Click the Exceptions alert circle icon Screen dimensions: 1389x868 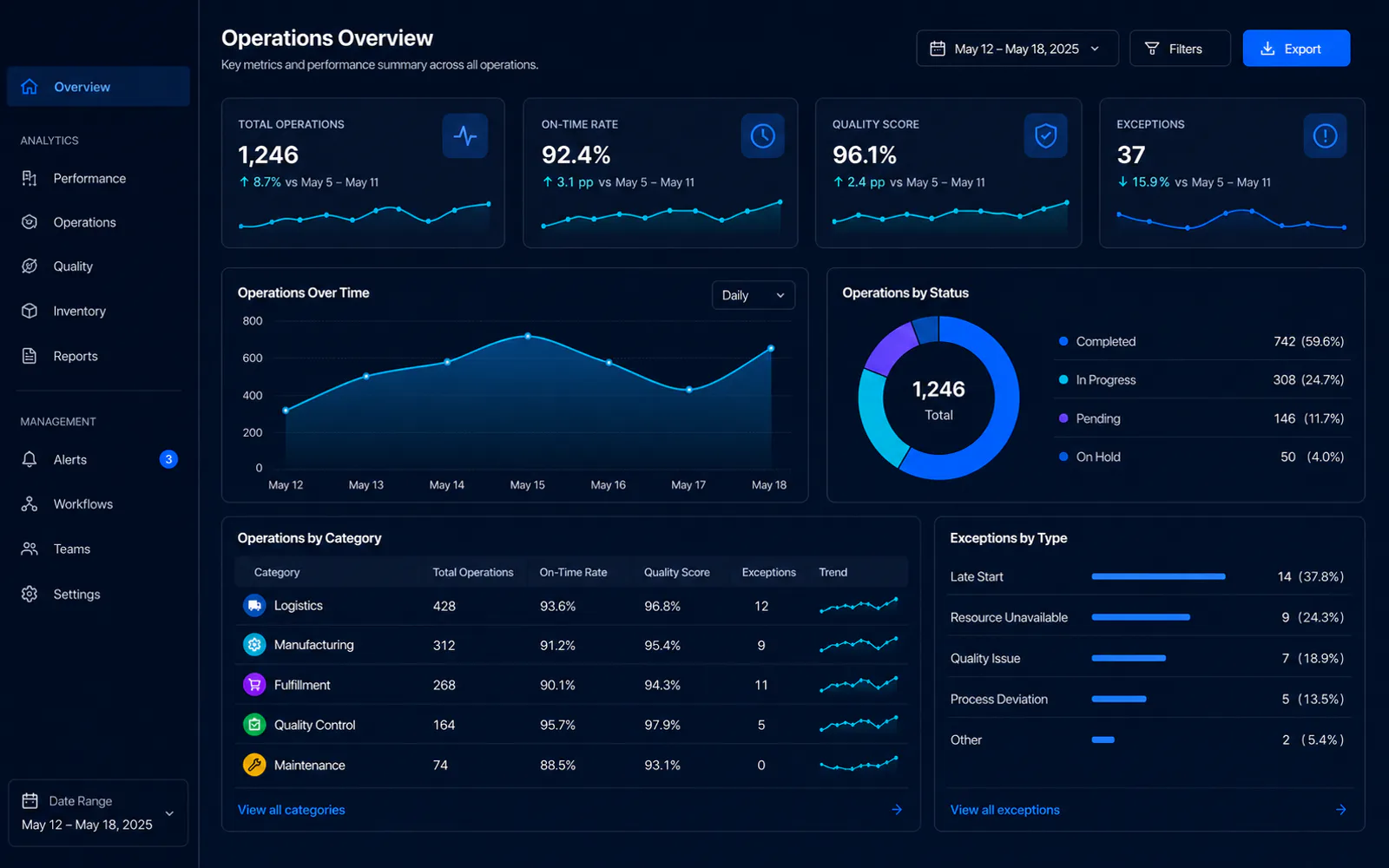tap(1325, 136)
